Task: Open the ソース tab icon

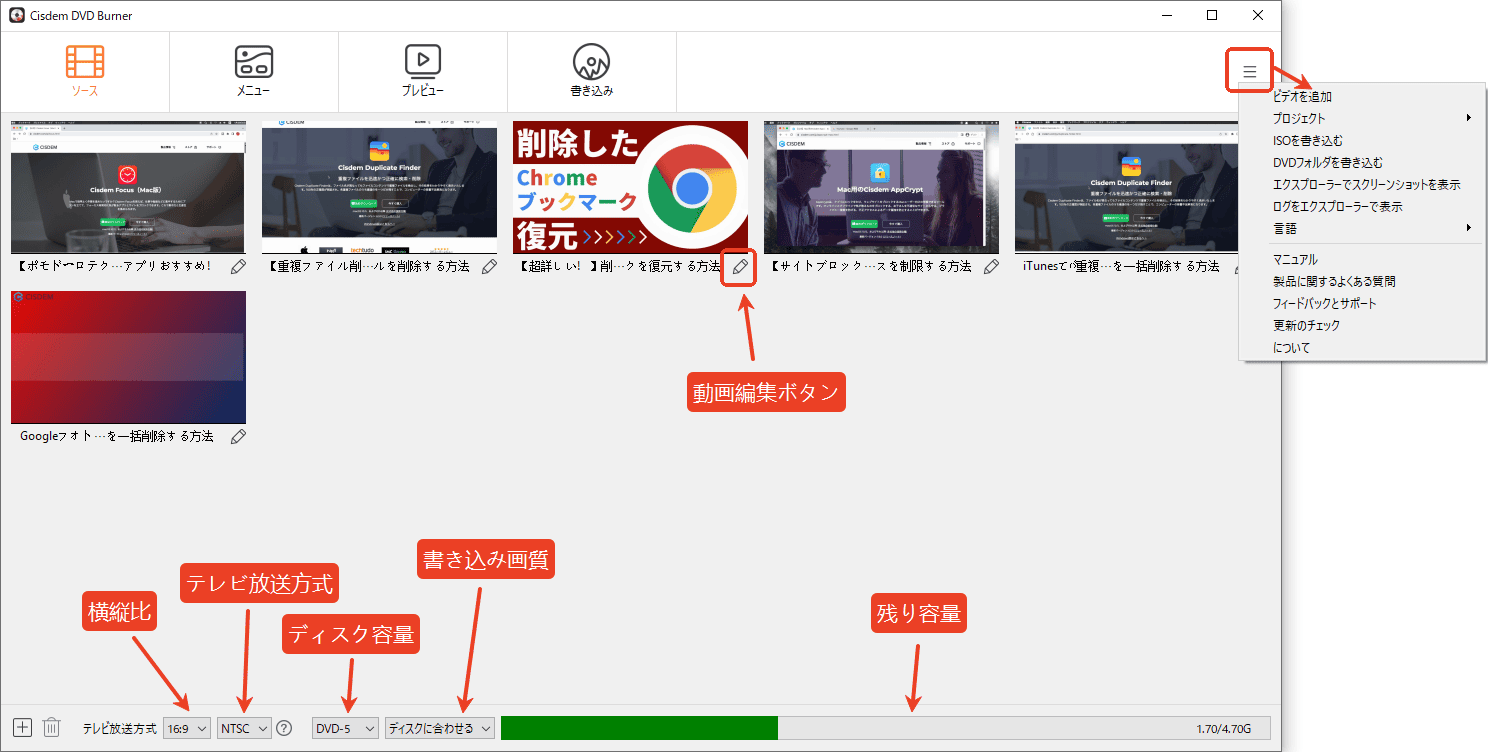Action: tap(85, 70)
